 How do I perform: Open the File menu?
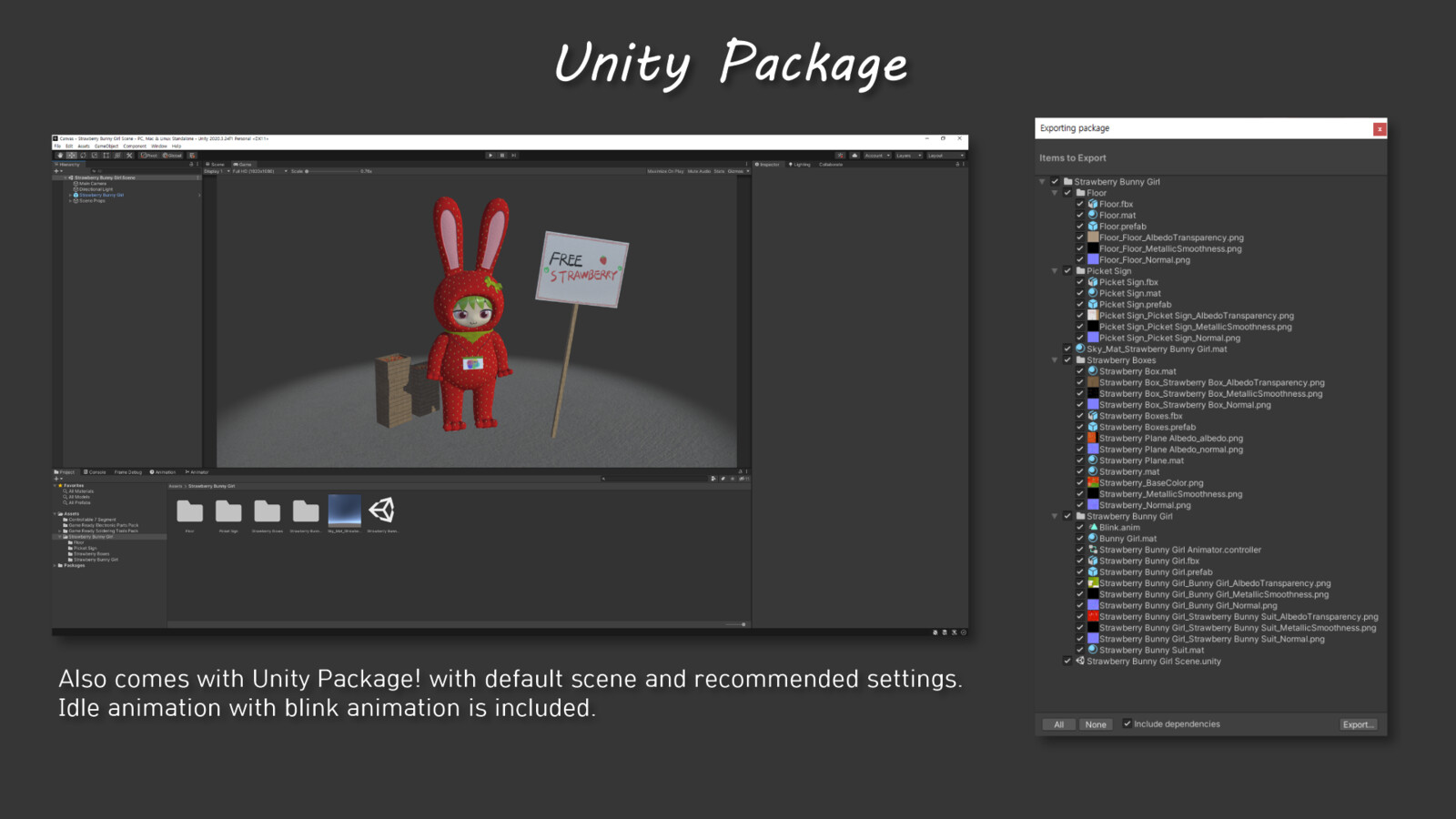click(x=57, y=146)
